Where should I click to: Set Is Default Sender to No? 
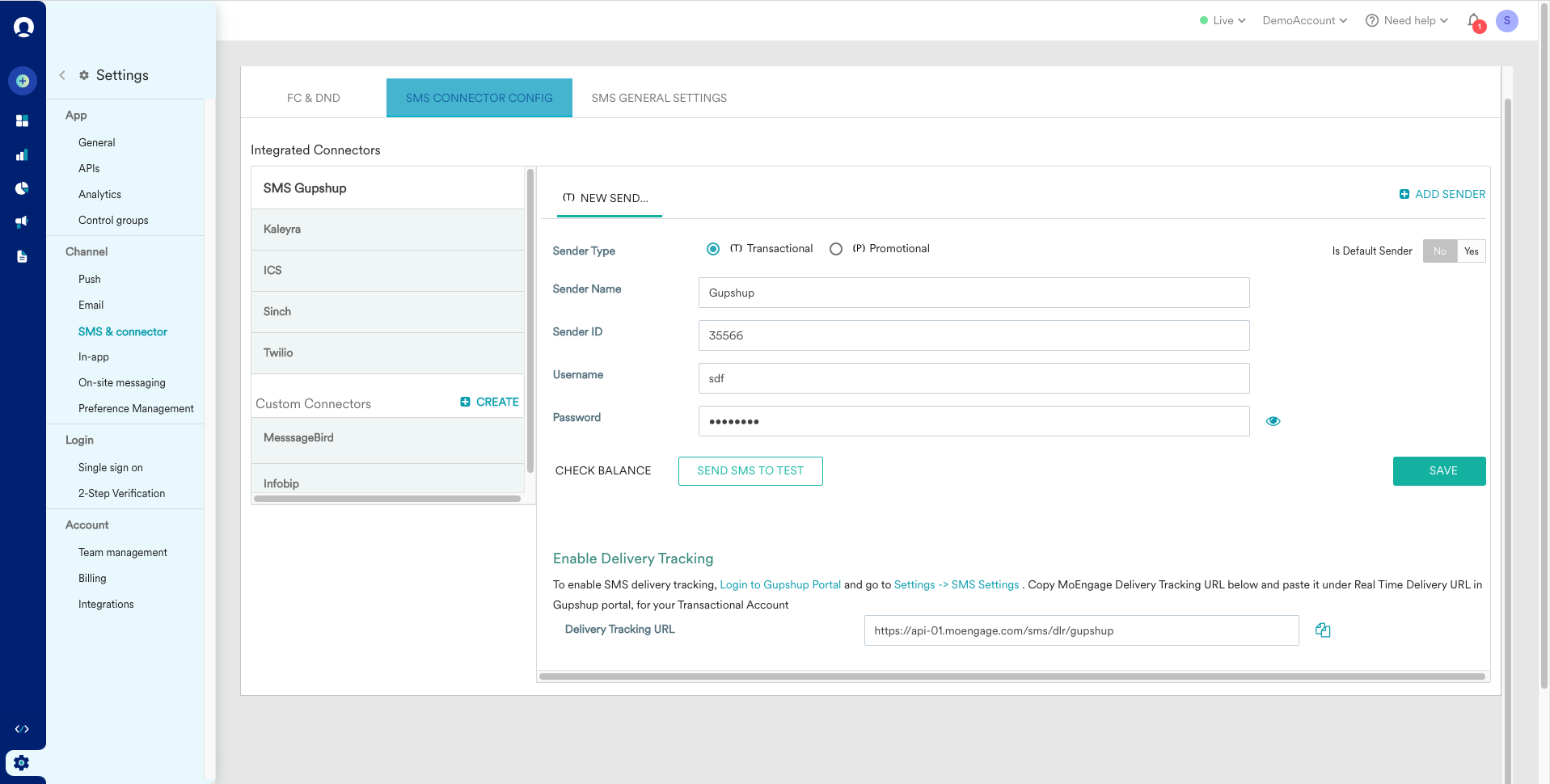[x=1440, y=251]
